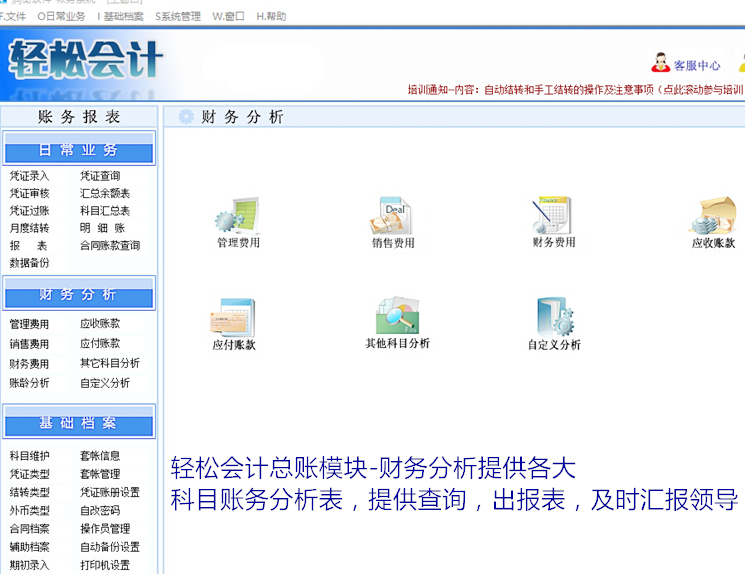Open 外币类型 in sidebar

point(29,511)
